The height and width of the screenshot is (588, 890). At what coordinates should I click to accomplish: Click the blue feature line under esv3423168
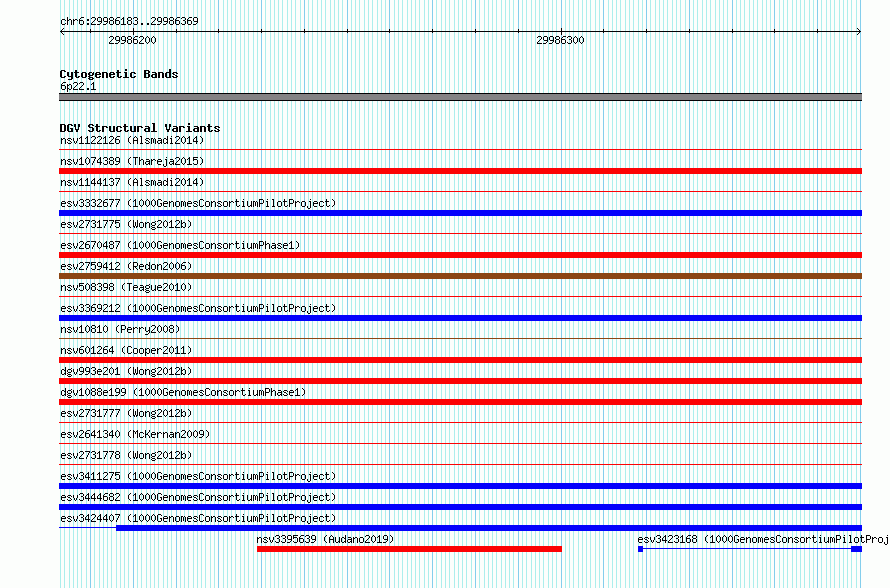click(x=750, y=549)
